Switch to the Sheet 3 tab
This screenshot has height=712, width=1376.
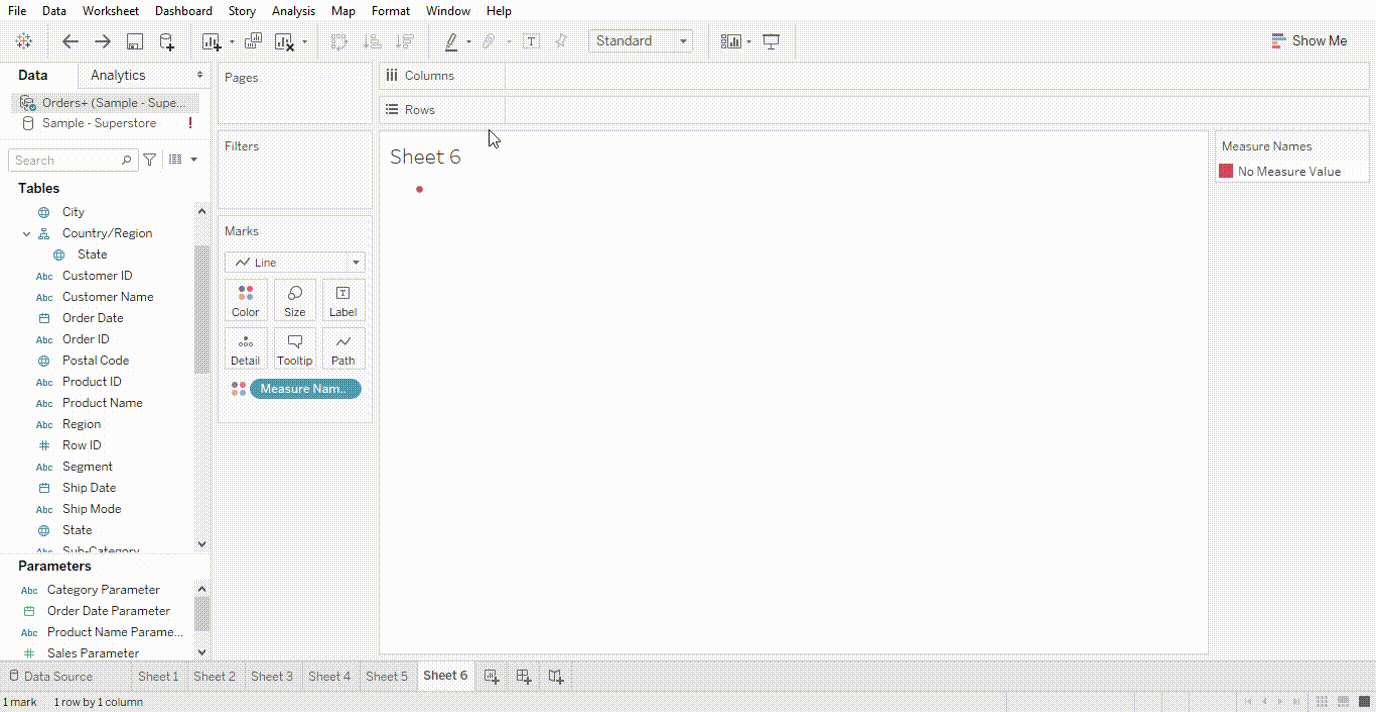pos(272,676)
